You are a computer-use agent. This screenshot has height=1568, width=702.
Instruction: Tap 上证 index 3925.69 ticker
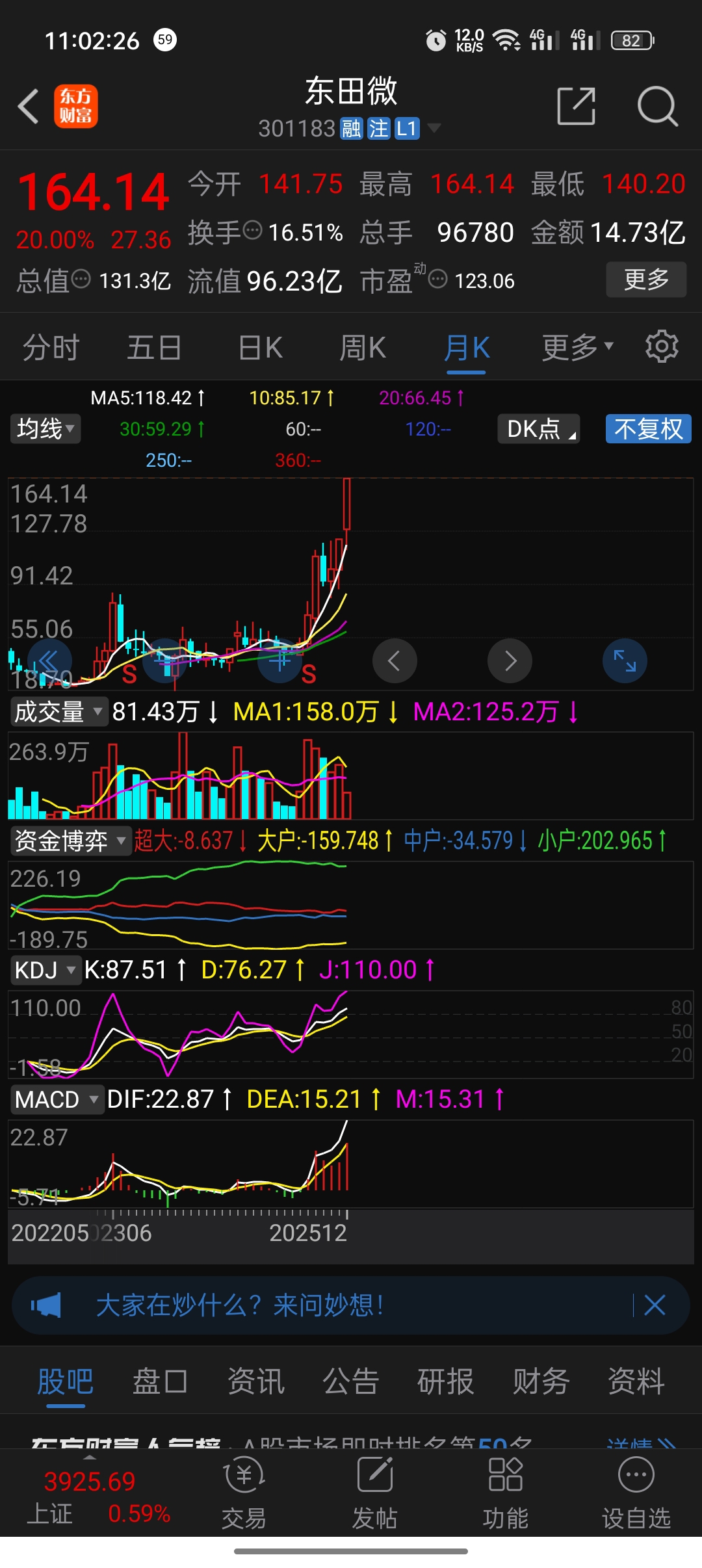97,1498
